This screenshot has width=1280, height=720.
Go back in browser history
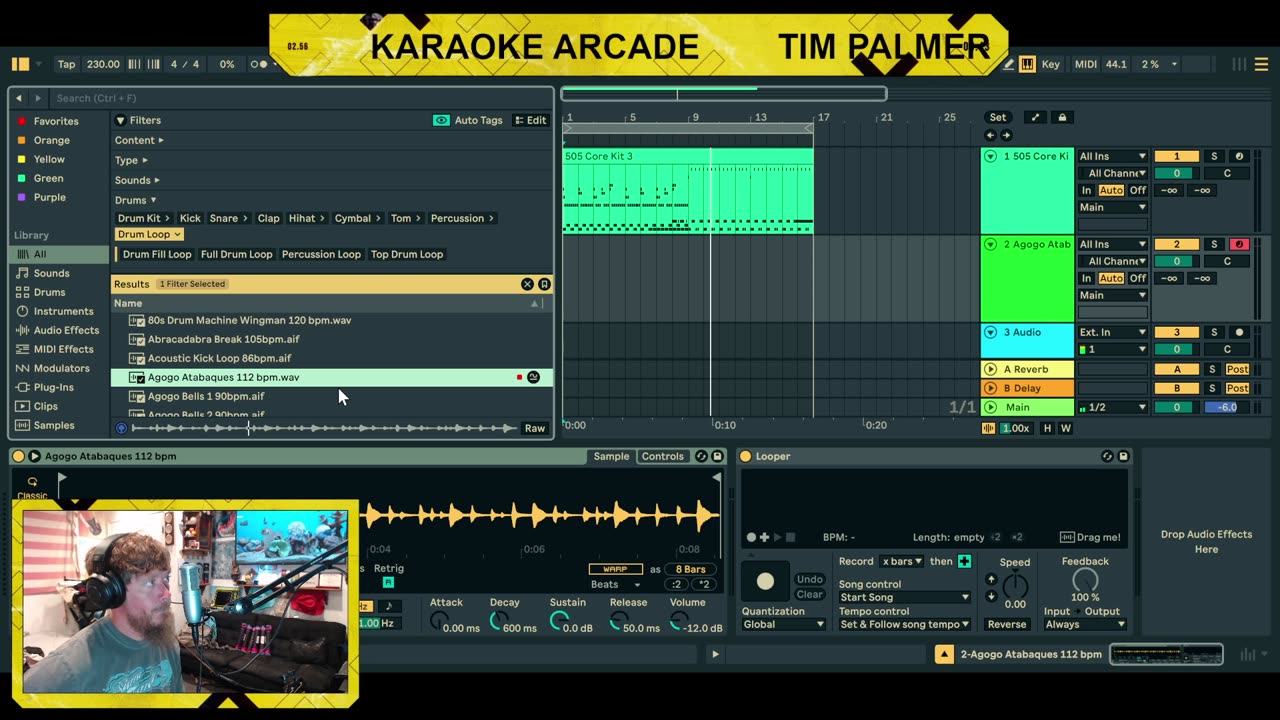tap(19, 98)
